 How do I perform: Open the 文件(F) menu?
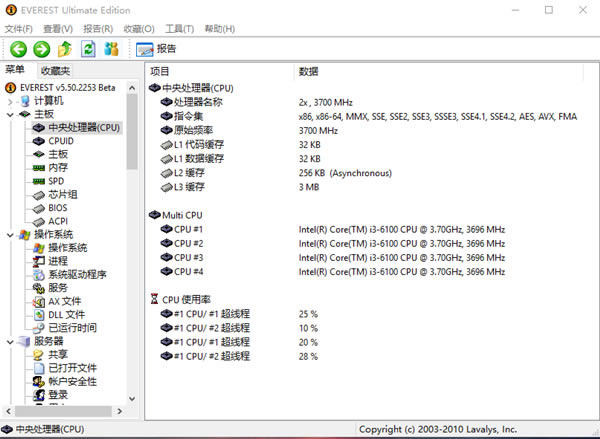(x=19, y=29)
